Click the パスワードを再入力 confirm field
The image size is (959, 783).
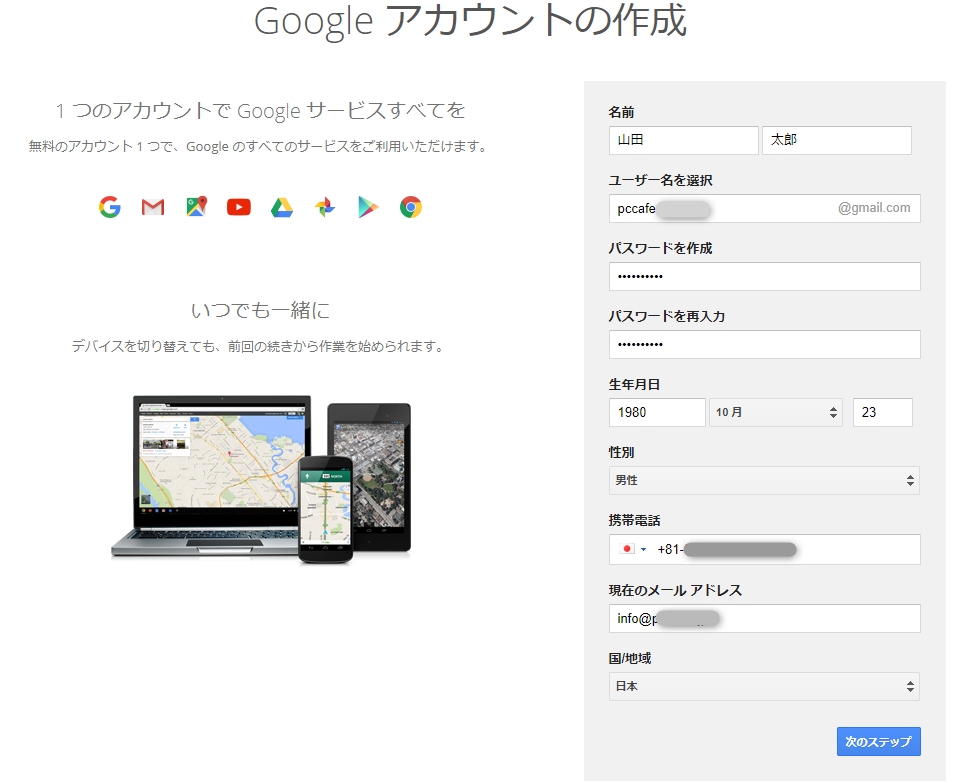pyautogui.click(x=765, y=344)
